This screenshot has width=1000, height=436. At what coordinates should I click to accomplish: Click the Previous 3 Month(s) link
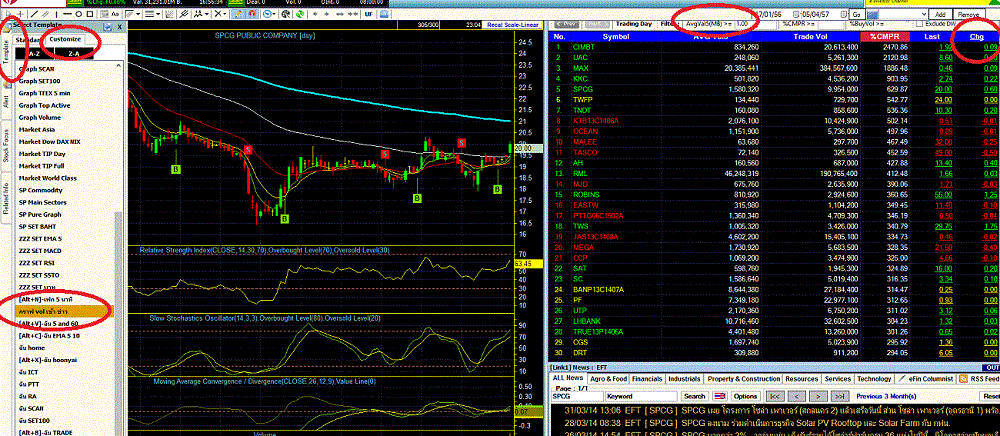[x=886, y=396]
